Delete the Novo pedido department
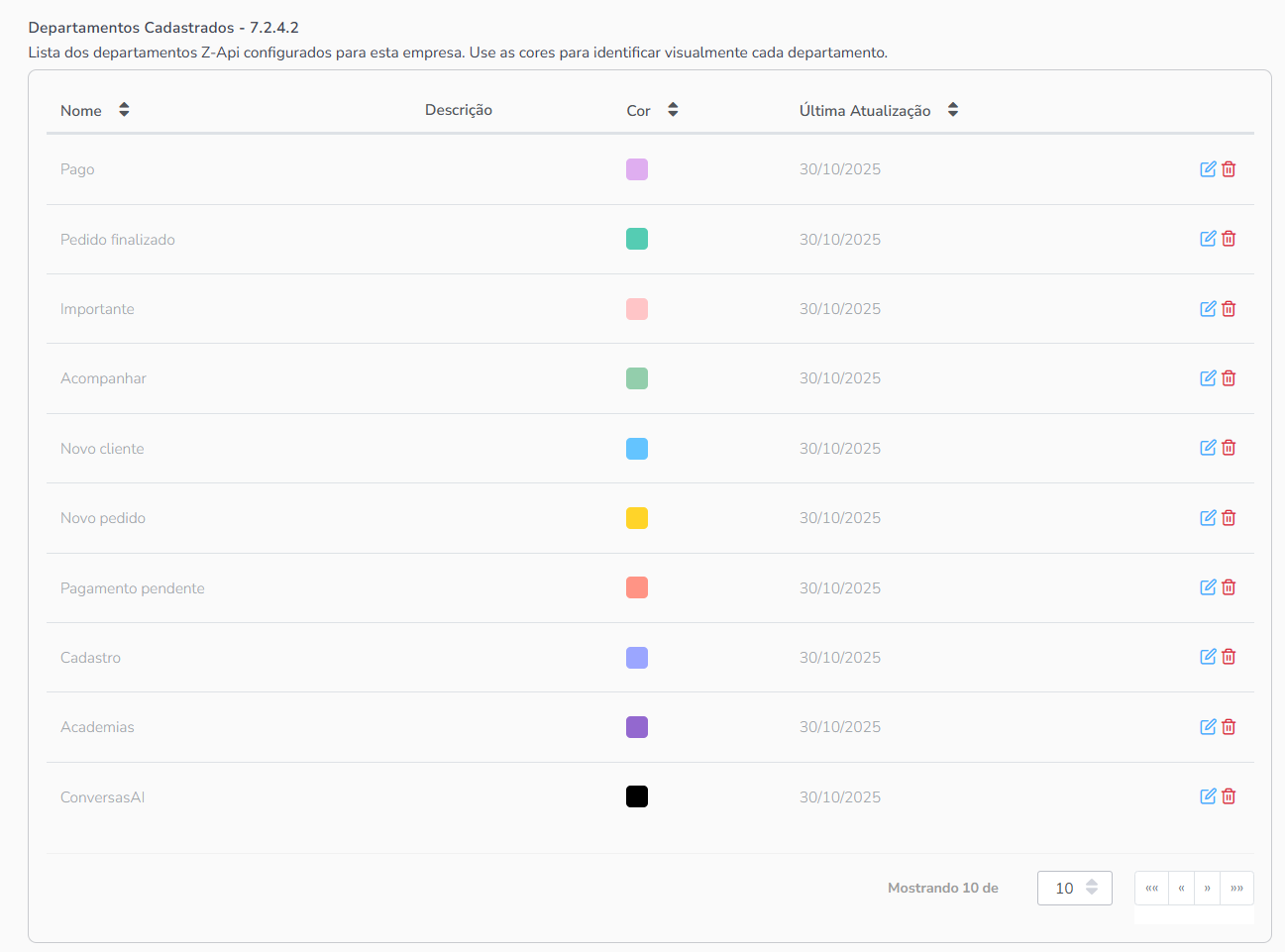The image size is (1285, 952). point(1229,518)
